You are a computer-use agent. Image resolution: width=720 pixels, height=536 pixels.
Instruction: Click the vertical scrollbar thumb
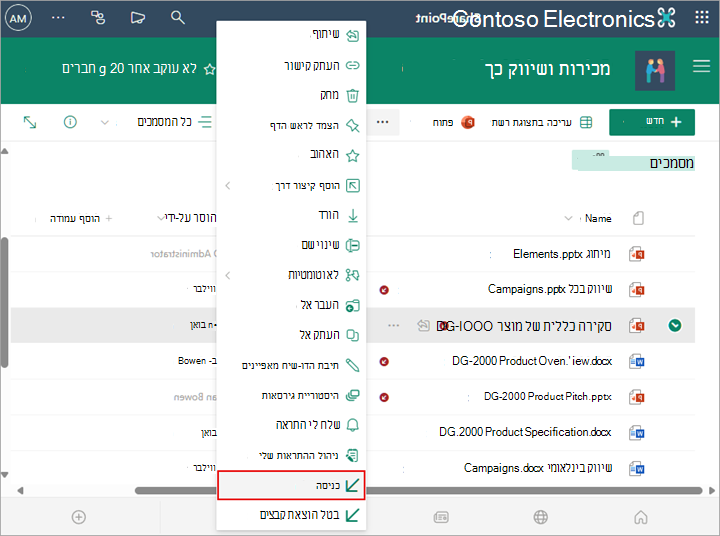[x=4, y=302]
